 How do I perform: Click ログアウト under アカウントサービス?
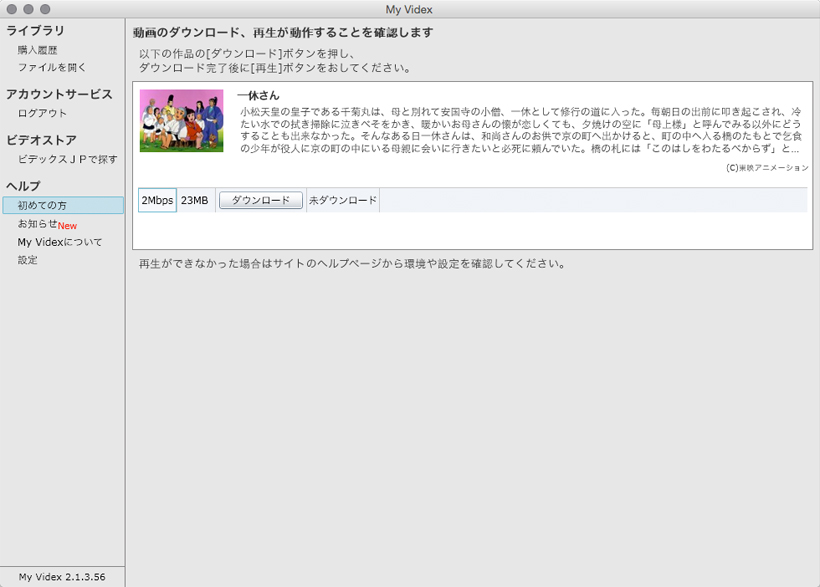42,113
